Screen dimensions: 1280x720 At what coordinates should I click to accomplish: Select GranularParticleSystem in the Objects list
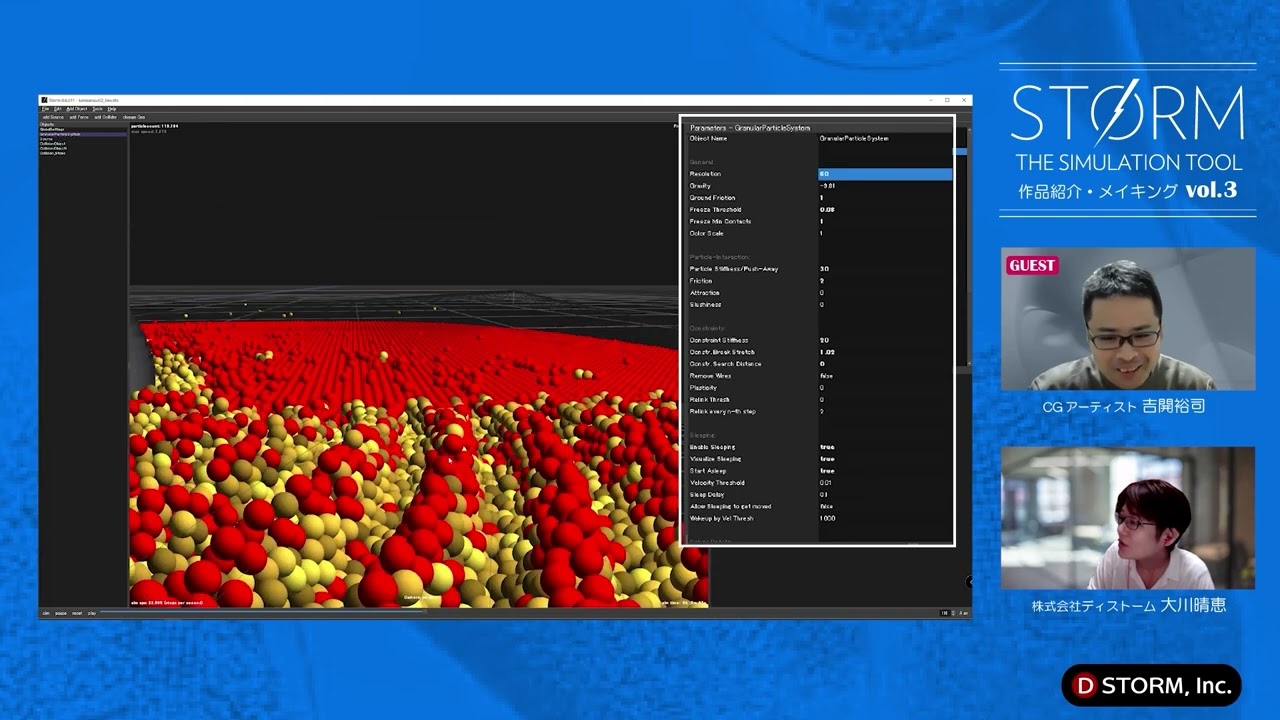(x=83, y=134)
